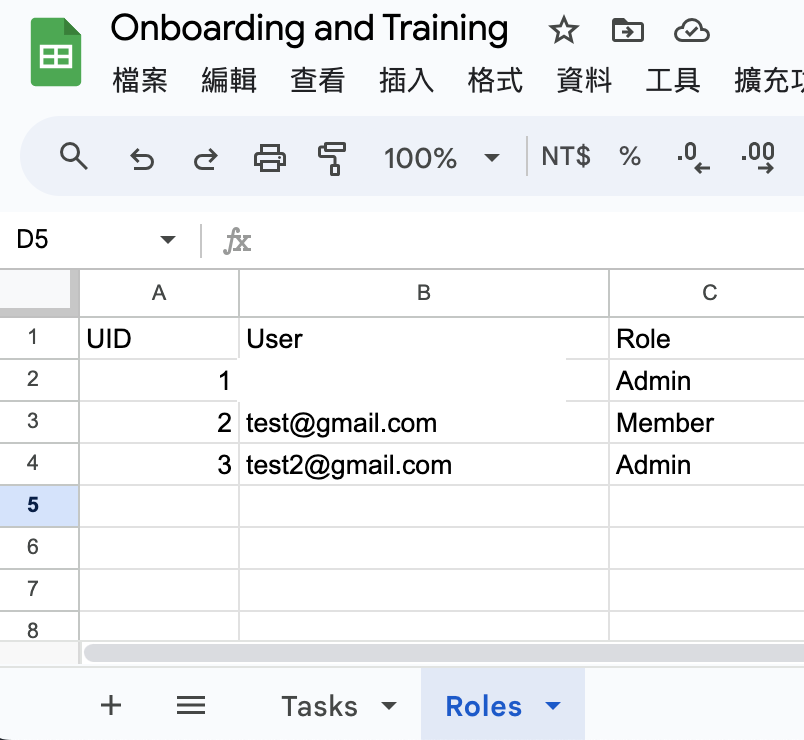Decrease decimal places
Screen dimensions: 804x740
click(x=693, y=157)
